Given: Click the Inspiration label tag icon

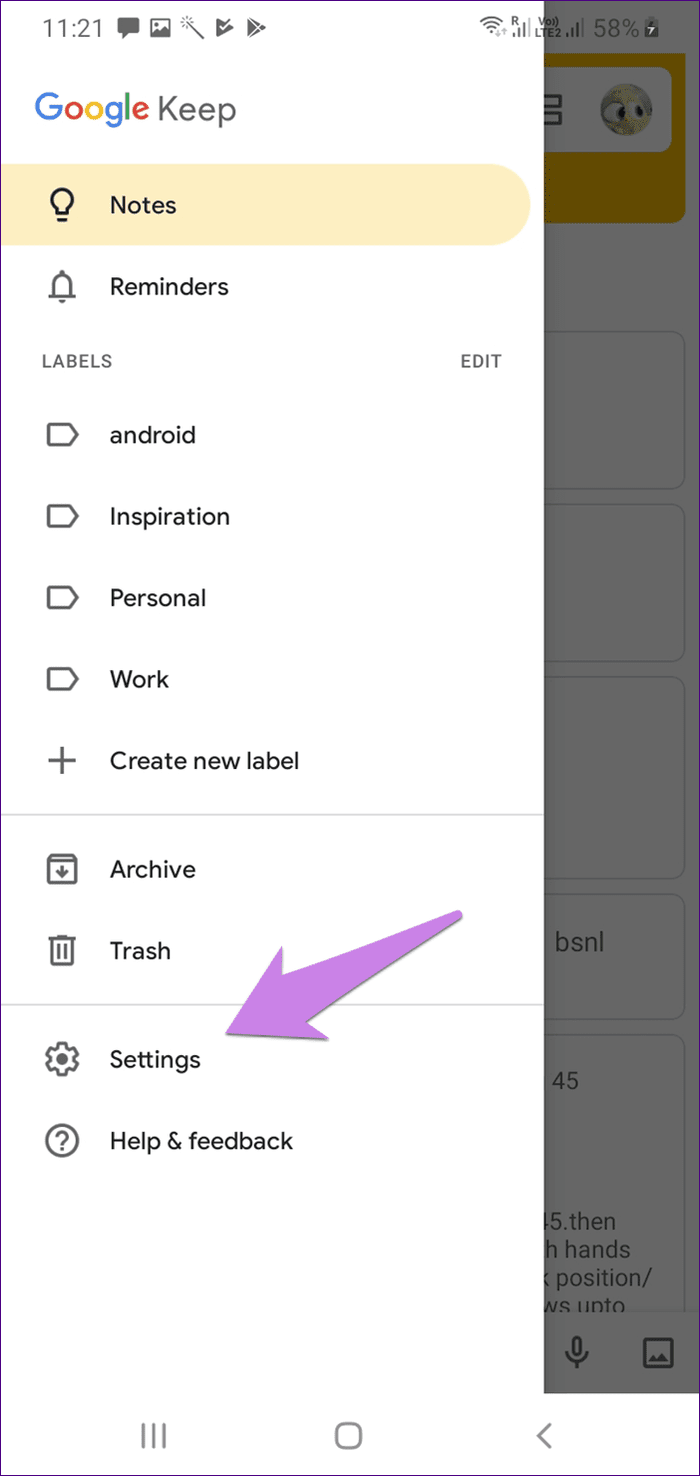Looking at the screenshot, I should pos(62,517).
